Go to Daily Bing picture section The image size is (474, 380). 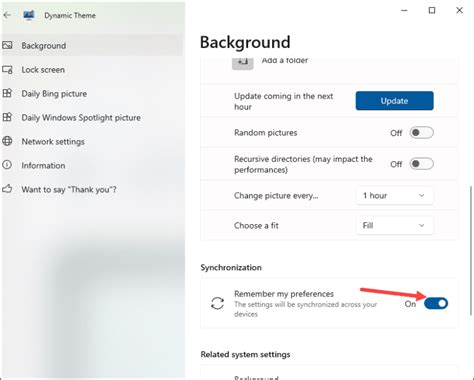92,94
